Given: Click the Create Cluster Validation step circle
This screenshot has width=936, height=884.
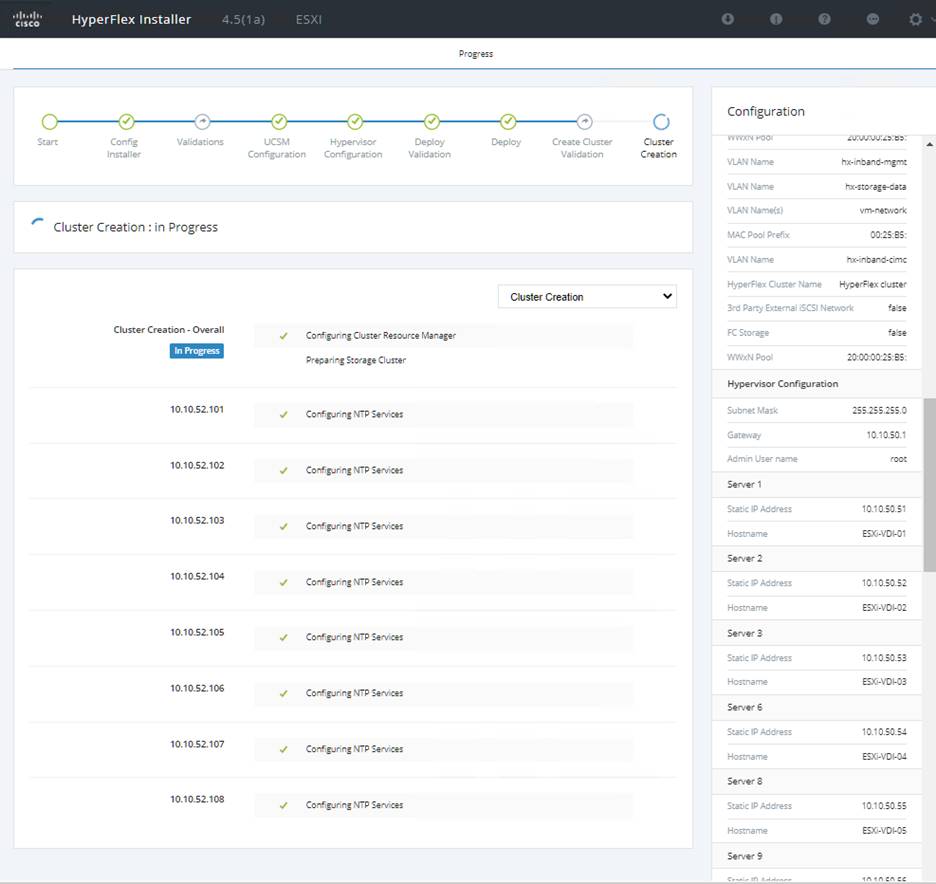Looking at the screenshot, I should 584,122.
